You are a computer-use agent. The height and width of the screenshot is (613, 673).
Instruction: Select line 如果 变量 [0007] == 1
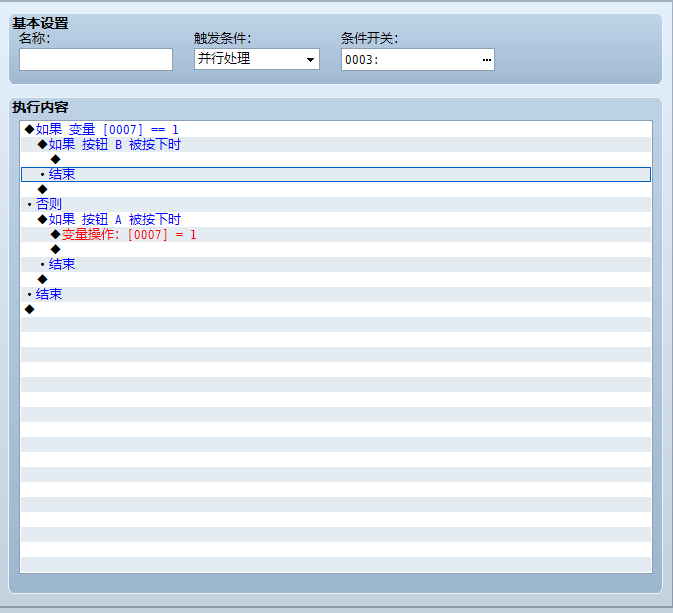(x=336, y=130)
